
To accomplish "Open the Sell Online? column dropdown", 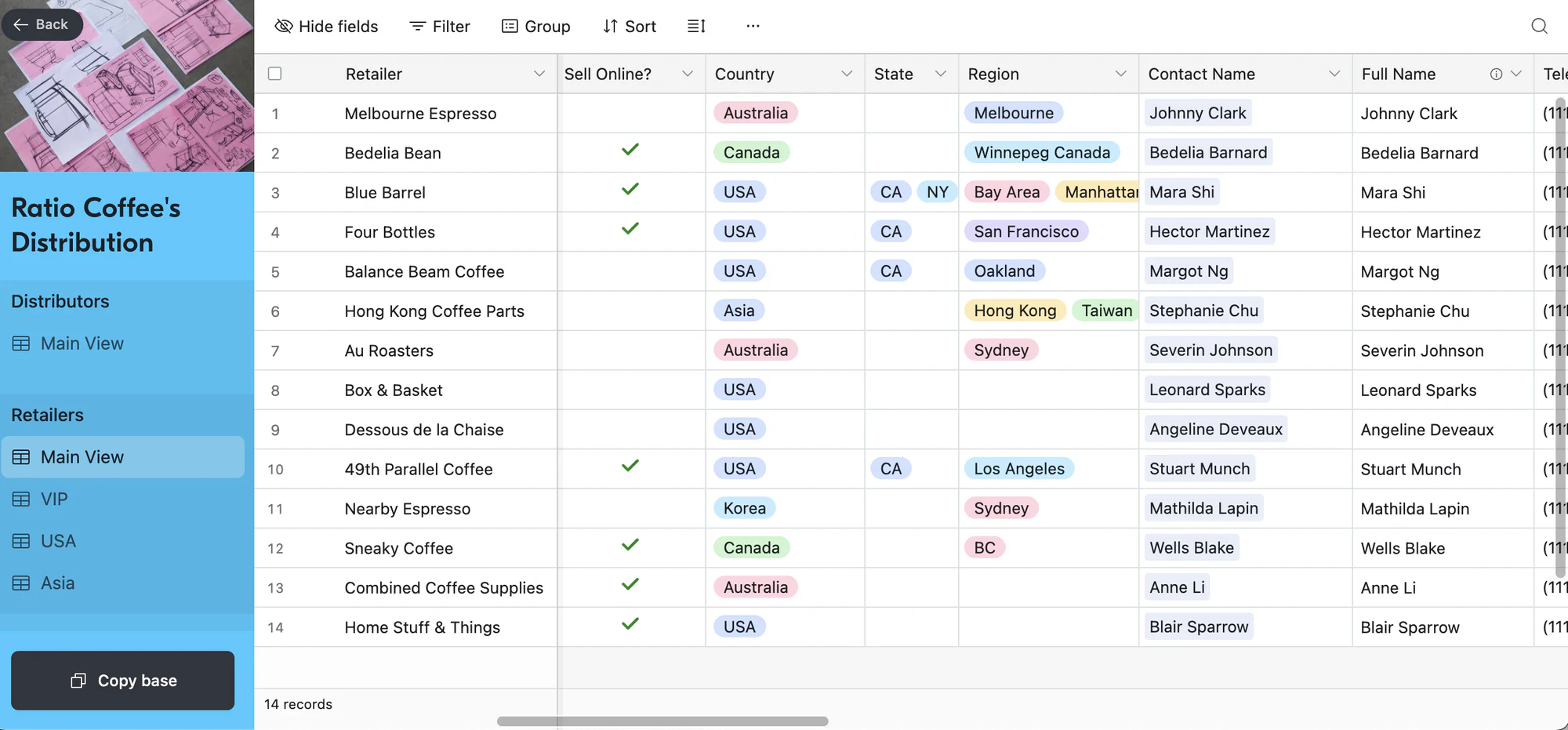I will coord(688,74).
